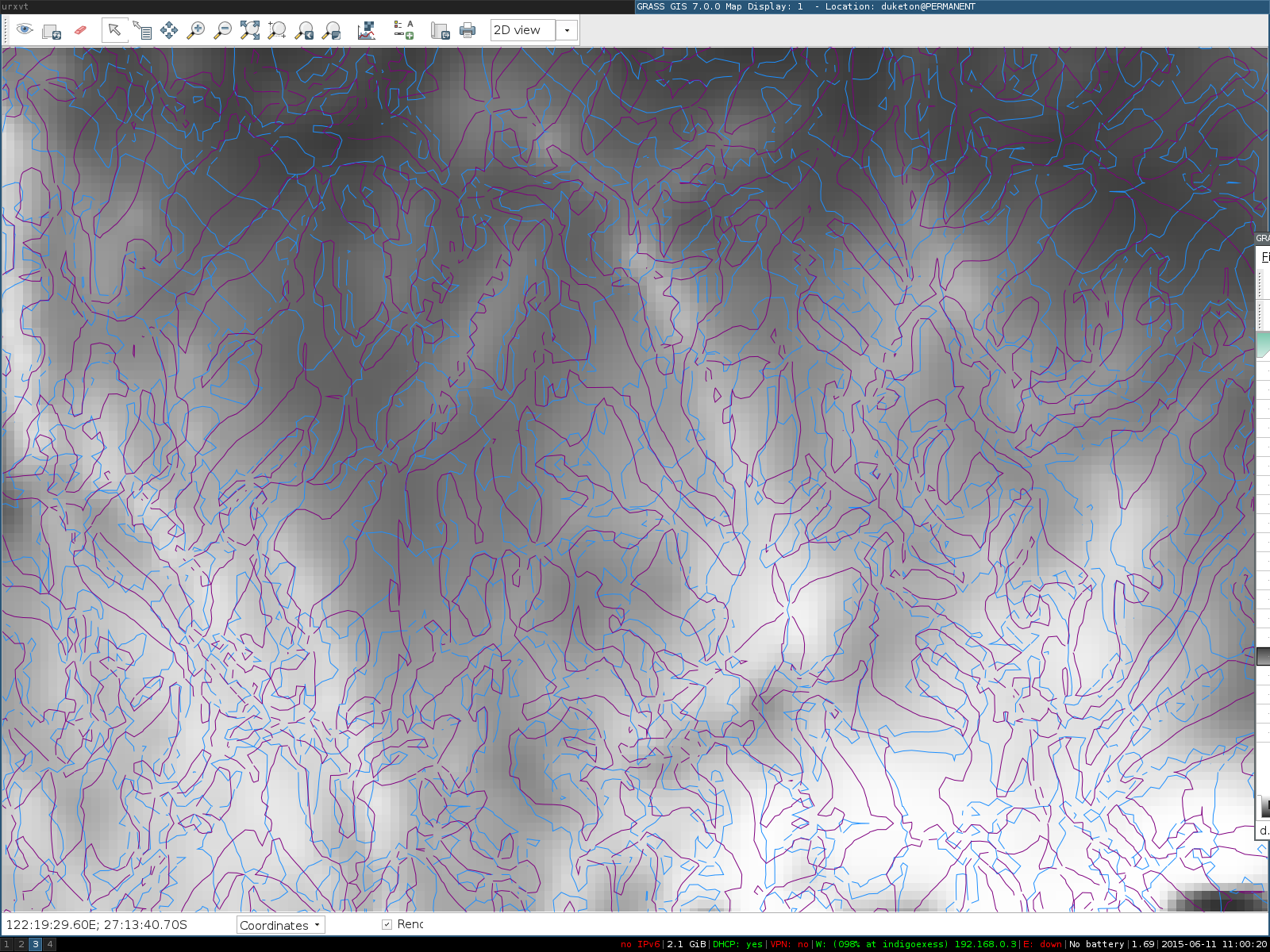Activate the Query raster/vector map tool
This screenshot has width=1270, height=952.
pos(142,30)
